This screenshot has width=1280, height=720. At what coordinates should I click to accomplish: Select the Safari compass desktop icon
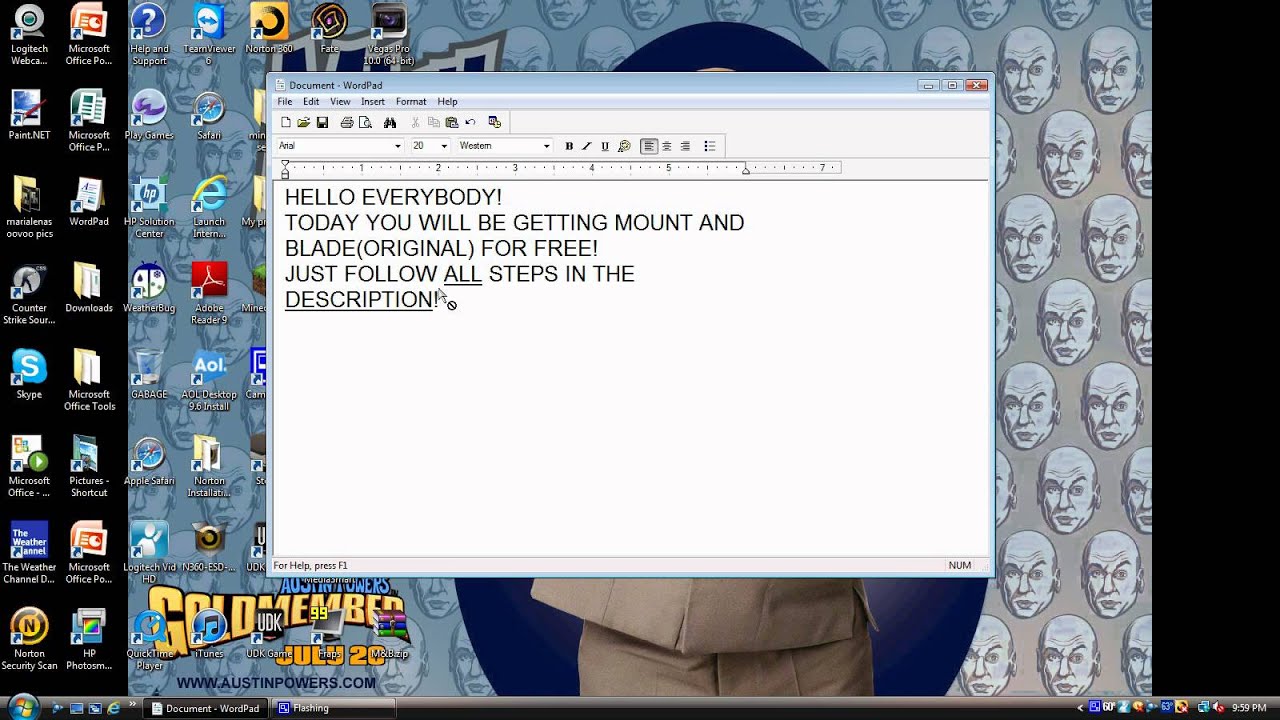[x=209, y=115]
